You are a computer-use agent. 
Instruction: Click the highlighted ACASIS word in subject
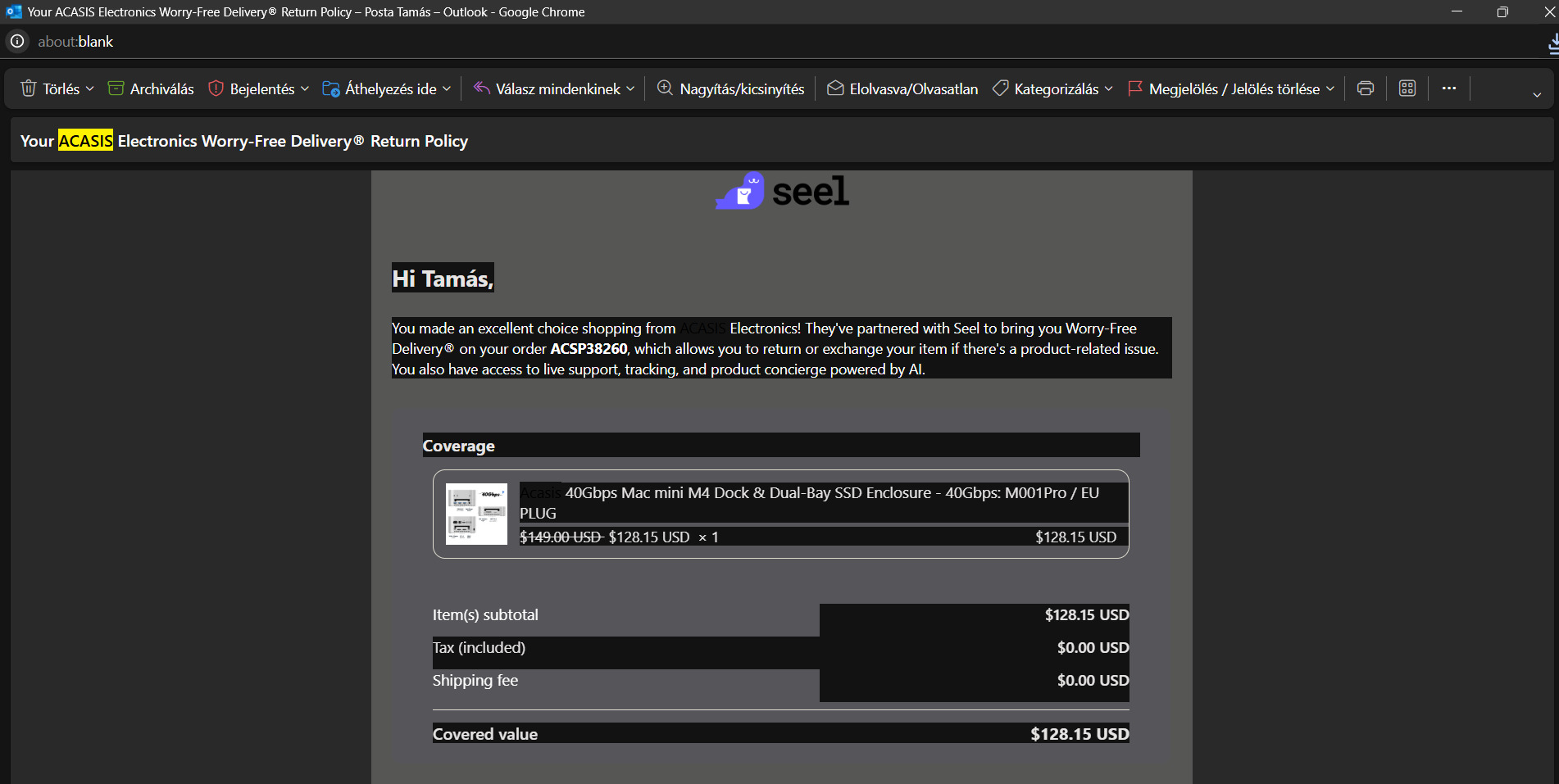[x=85, y=141]
